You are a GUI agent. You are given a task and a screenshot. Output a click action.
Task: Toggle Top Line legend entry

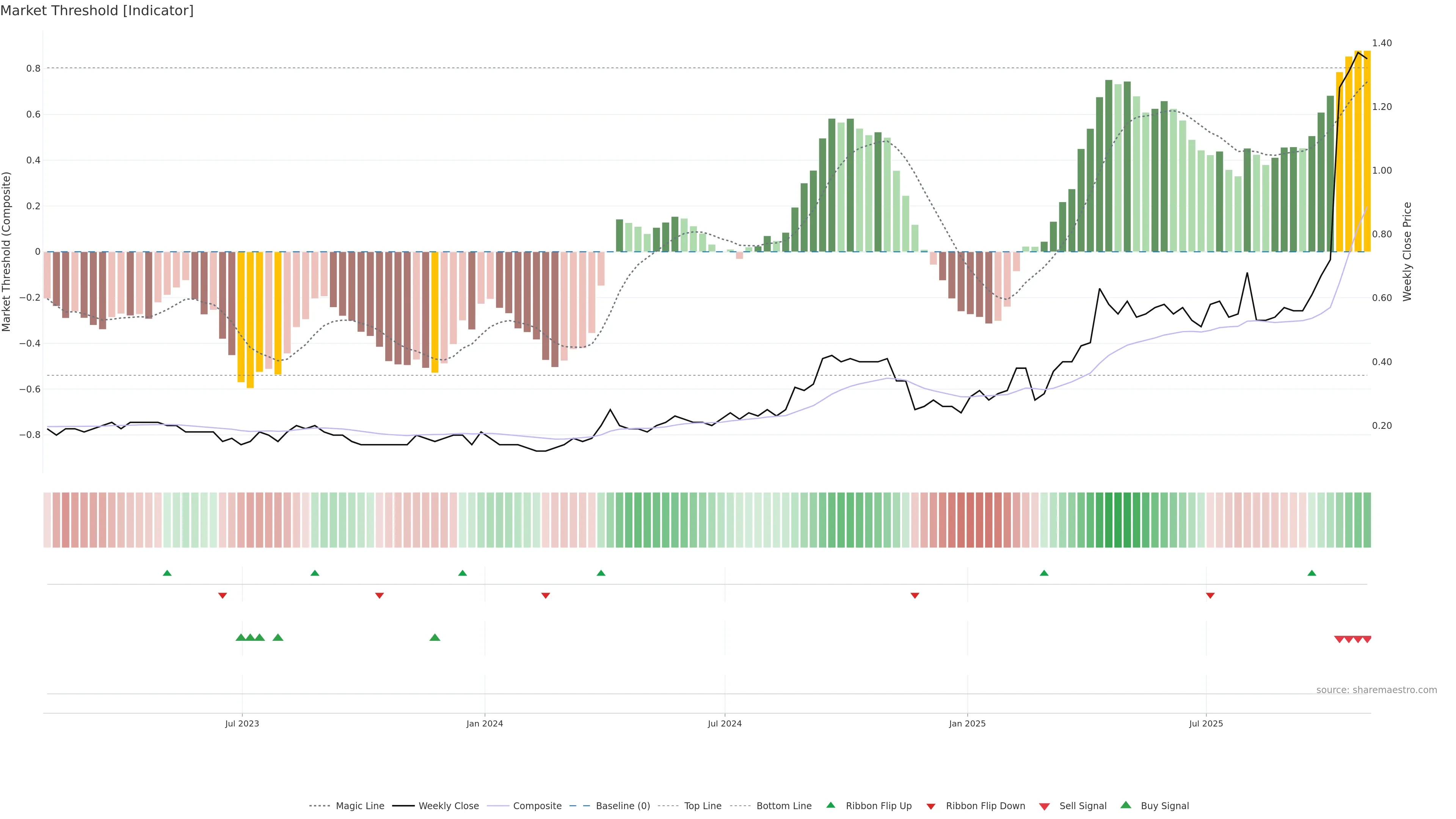coord(703,806)
